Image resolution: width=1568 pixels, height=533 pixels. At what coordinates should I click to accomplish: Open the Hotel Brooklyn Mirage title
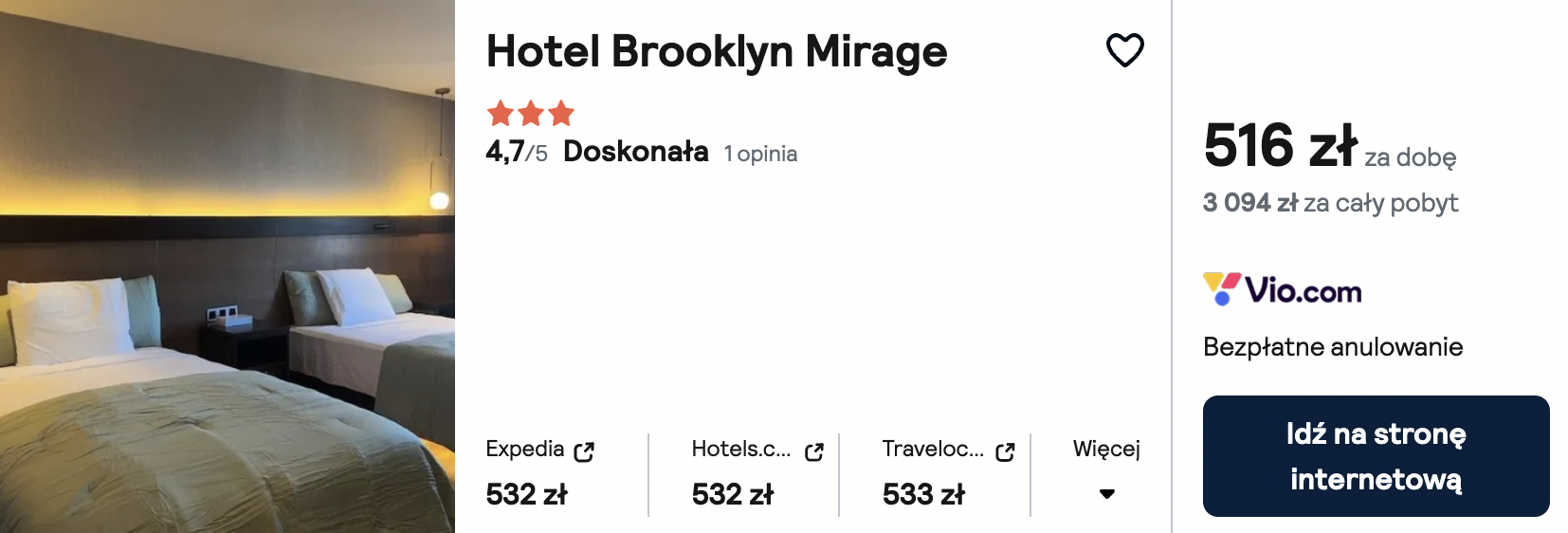click(x=716, y=51)
